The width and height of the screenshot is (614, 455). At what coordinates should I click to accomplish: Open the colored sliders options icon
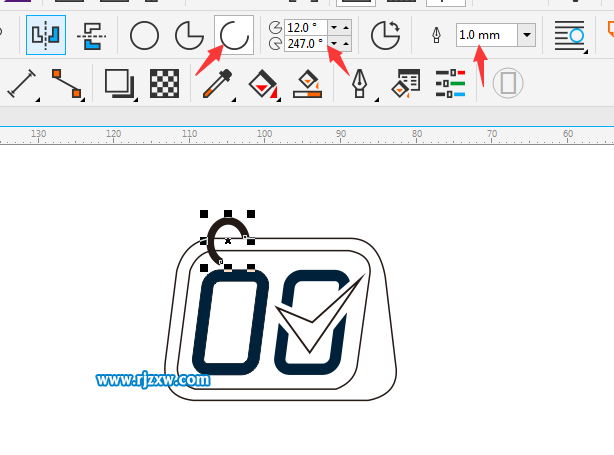tap(450, 83)
